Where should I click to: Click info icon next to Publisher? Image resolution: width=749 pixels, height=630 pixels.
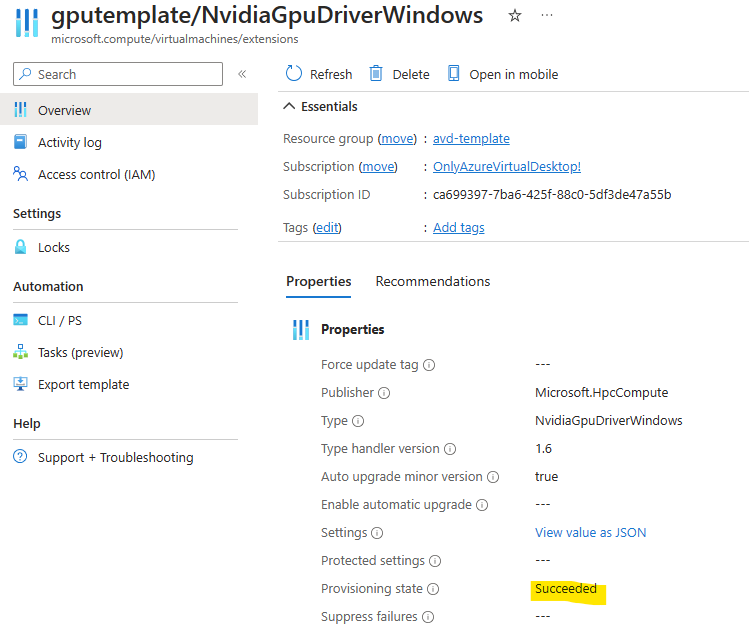click(384, 393)
